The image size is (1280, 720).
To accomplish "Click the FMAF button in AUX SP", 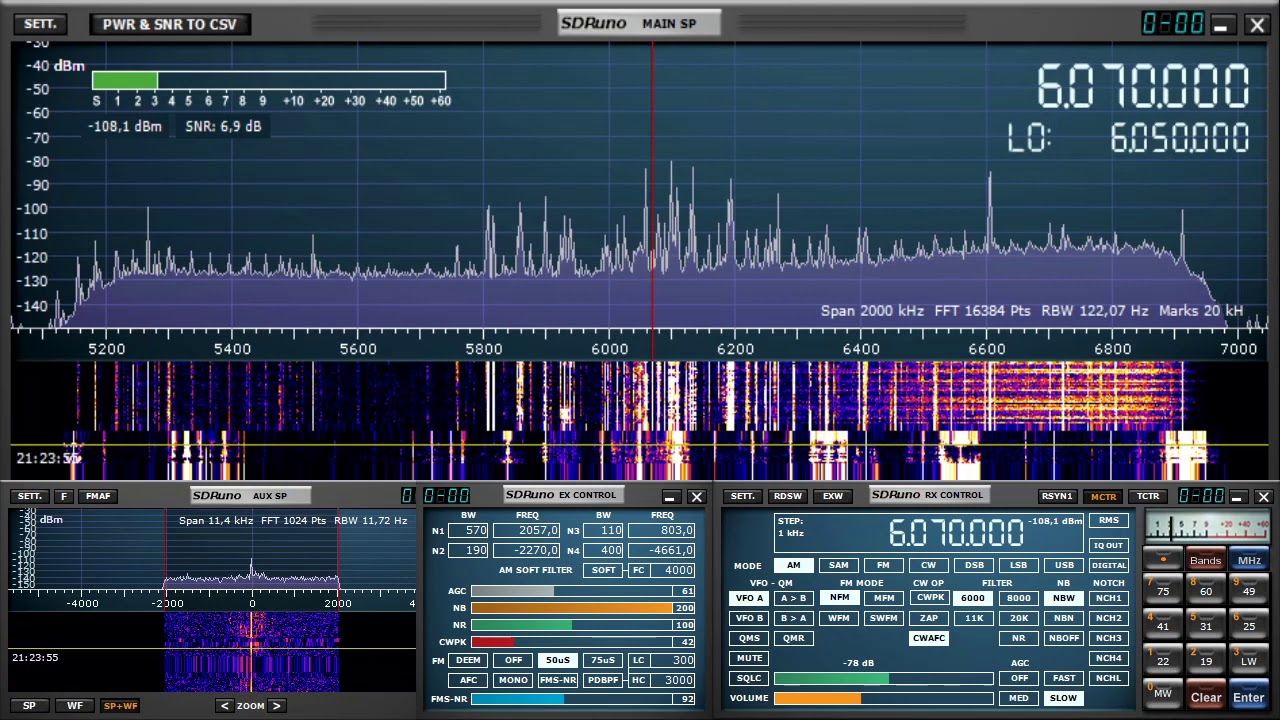I will point(98,496).
